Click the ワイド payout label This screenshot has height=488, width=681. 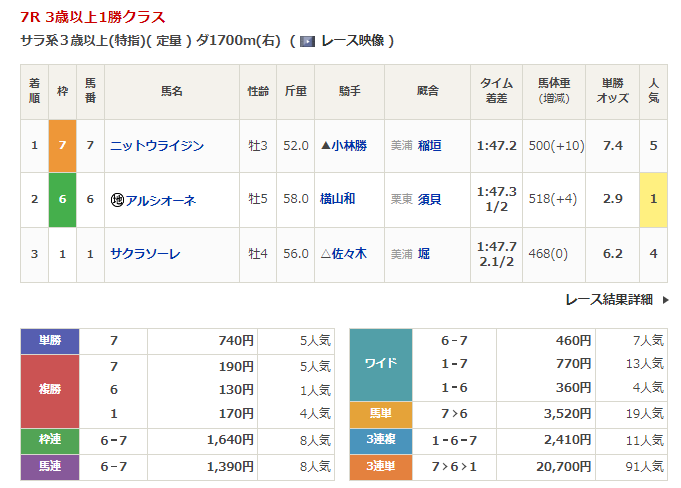(x=381, y=363)
